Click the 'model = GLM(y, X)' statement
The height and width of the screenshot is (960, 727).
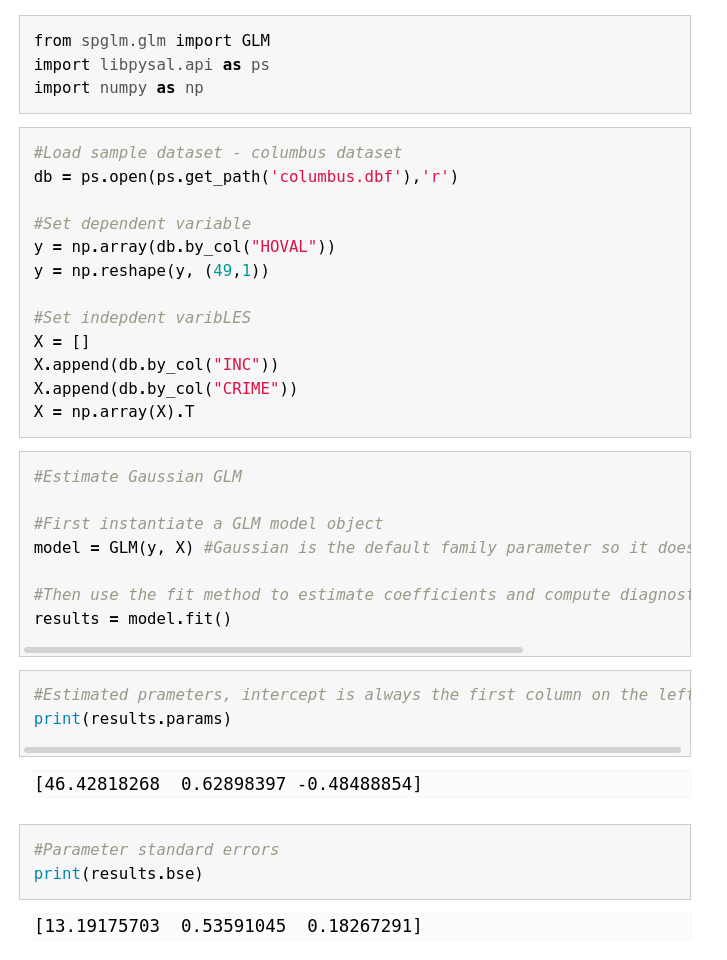coord(114,547)
